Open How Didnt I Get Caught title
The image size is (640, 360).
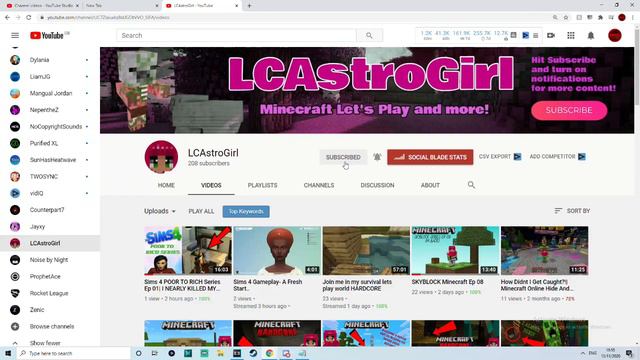click(x=537, y=285)
